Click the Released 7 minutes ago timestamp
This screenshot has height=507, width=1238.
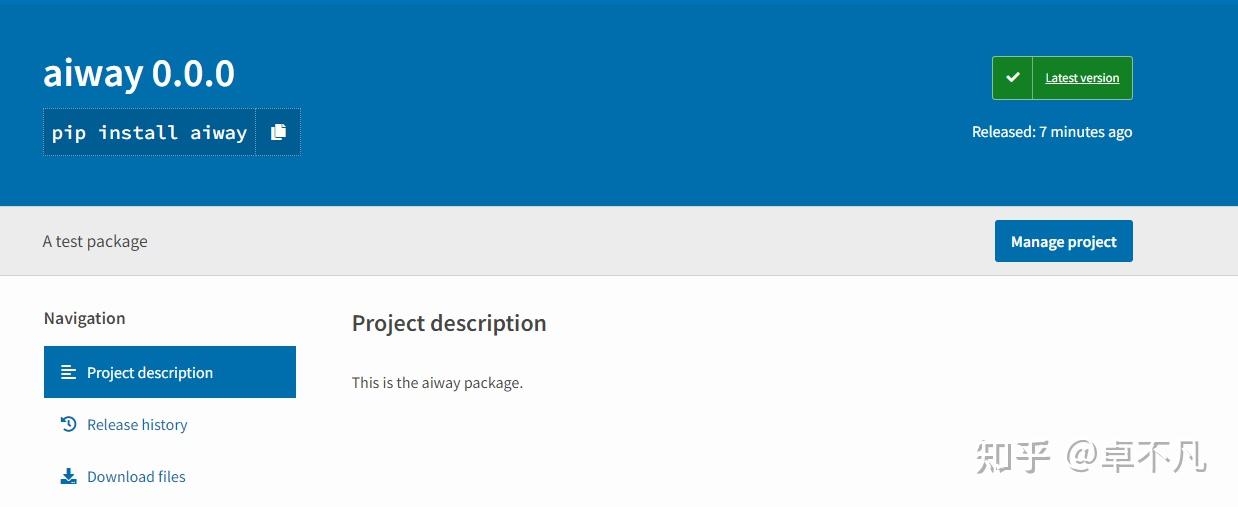[1052, 132]
